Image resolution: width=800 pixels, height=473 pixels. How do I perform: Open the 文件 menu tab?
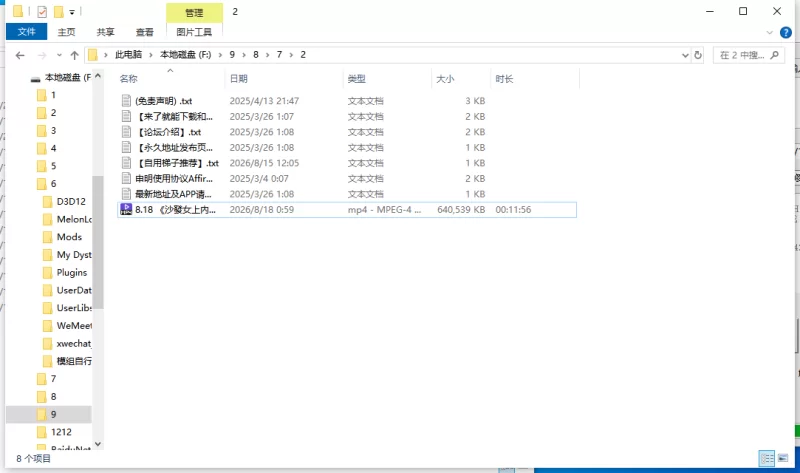27,32
